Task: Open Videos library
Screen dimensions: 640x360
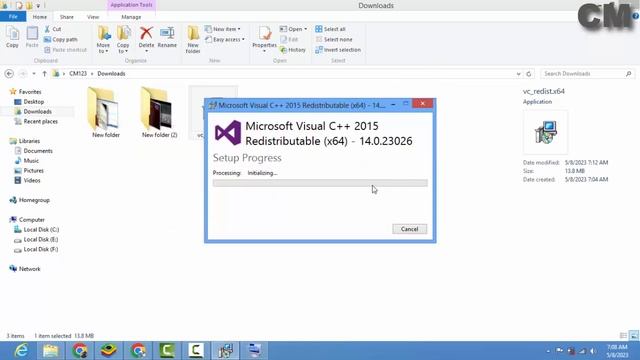Action: click(32, 180)
